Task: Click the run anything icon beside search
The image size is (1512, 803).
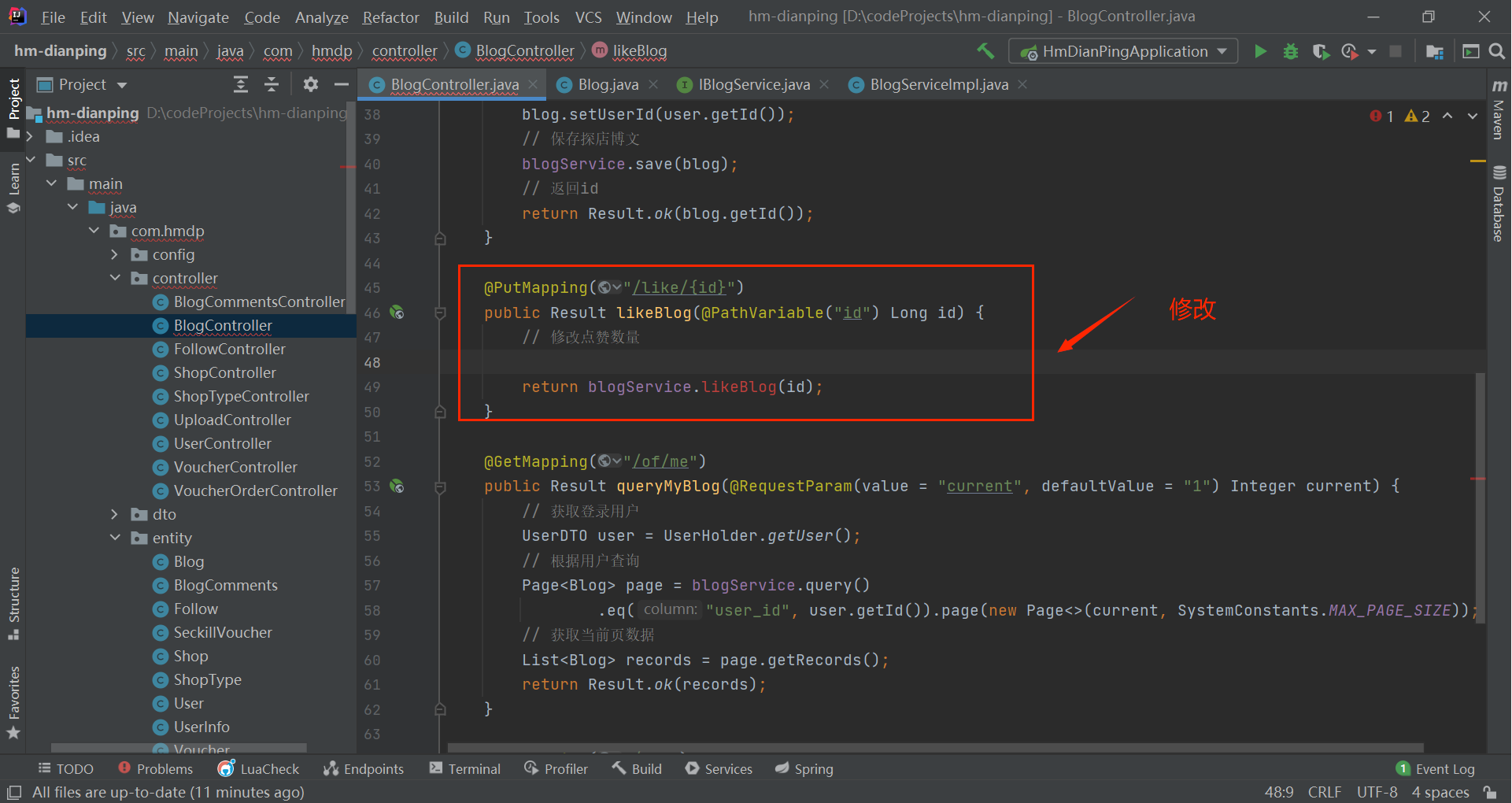Action: click(1470, 51)
